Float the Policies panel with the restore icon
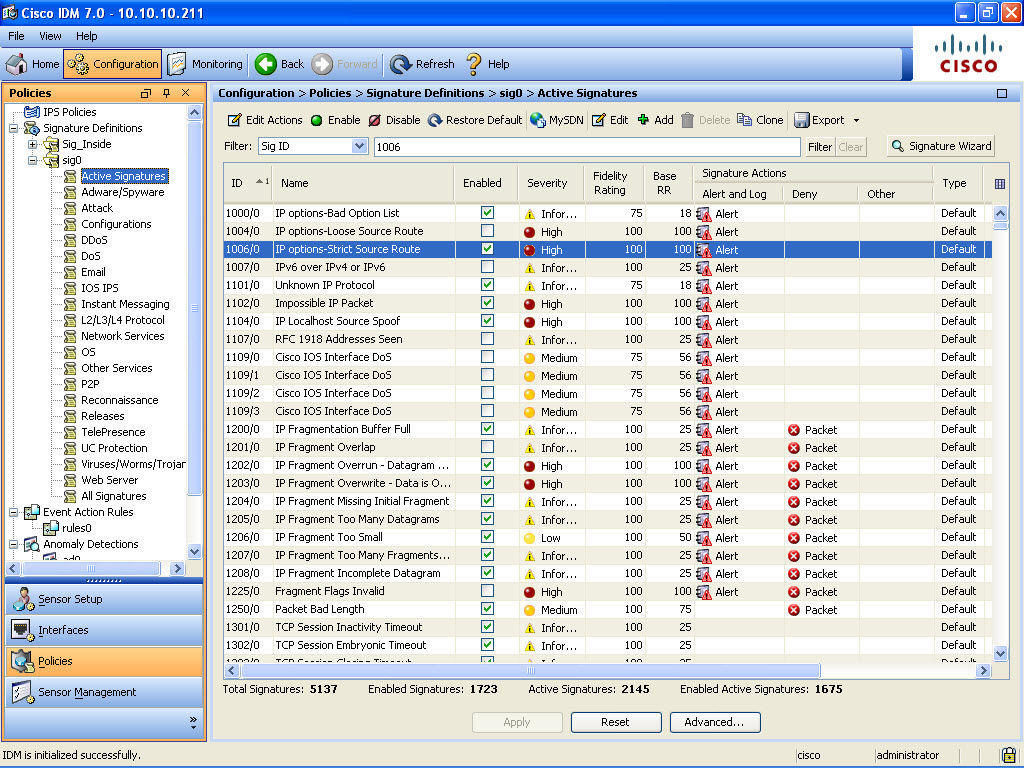1024x768 pixels. 146,93
